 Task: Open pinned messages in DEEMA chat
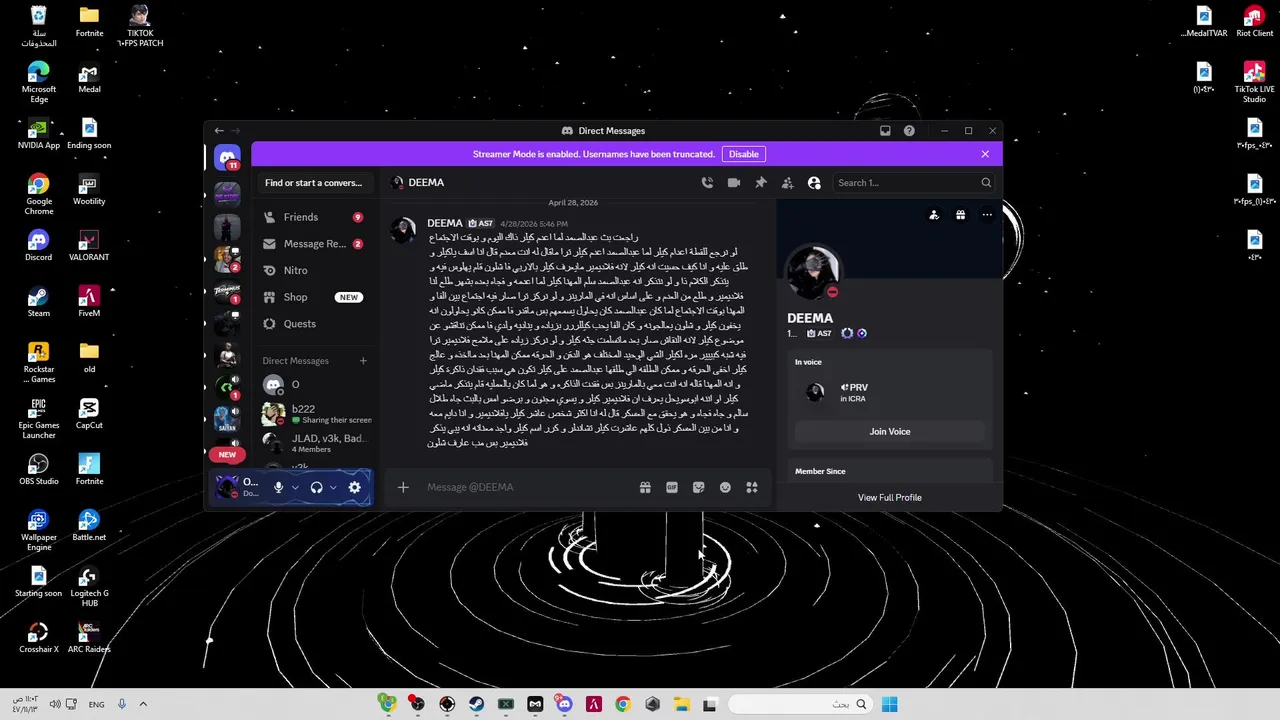pos(761,183)
